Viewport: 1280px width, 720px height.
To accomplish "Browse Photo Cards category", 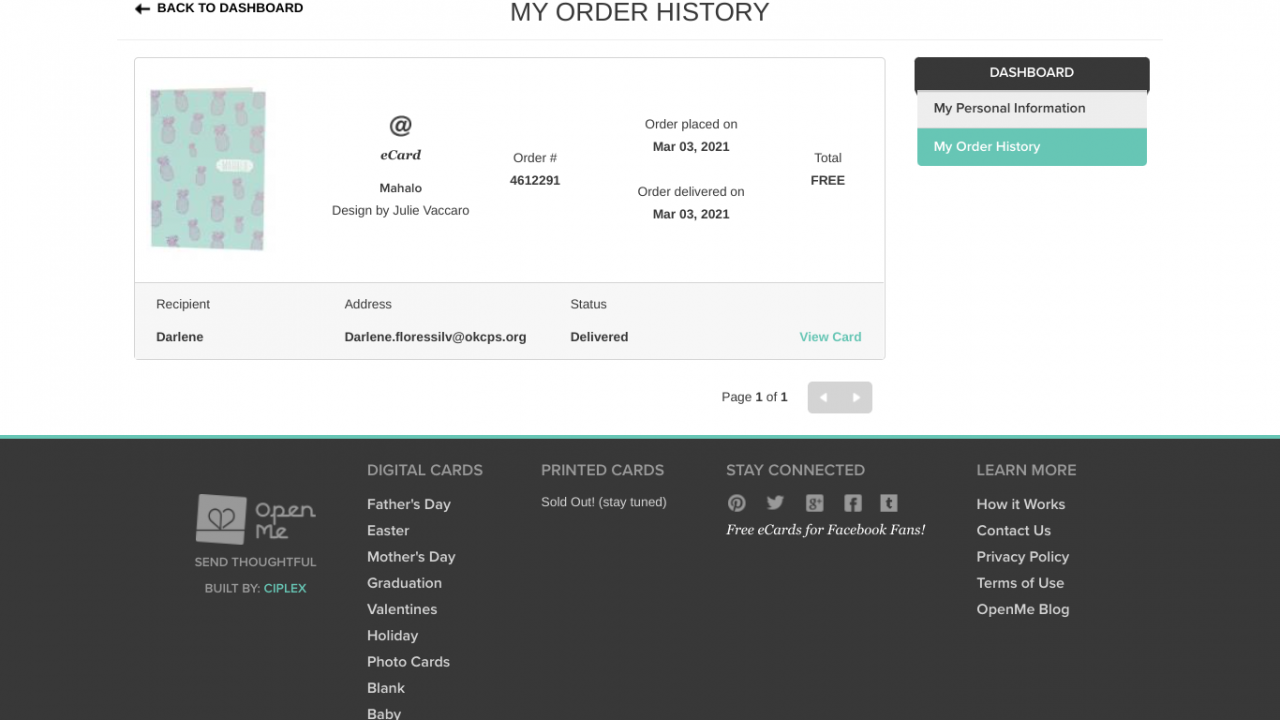I will [408, 662].
